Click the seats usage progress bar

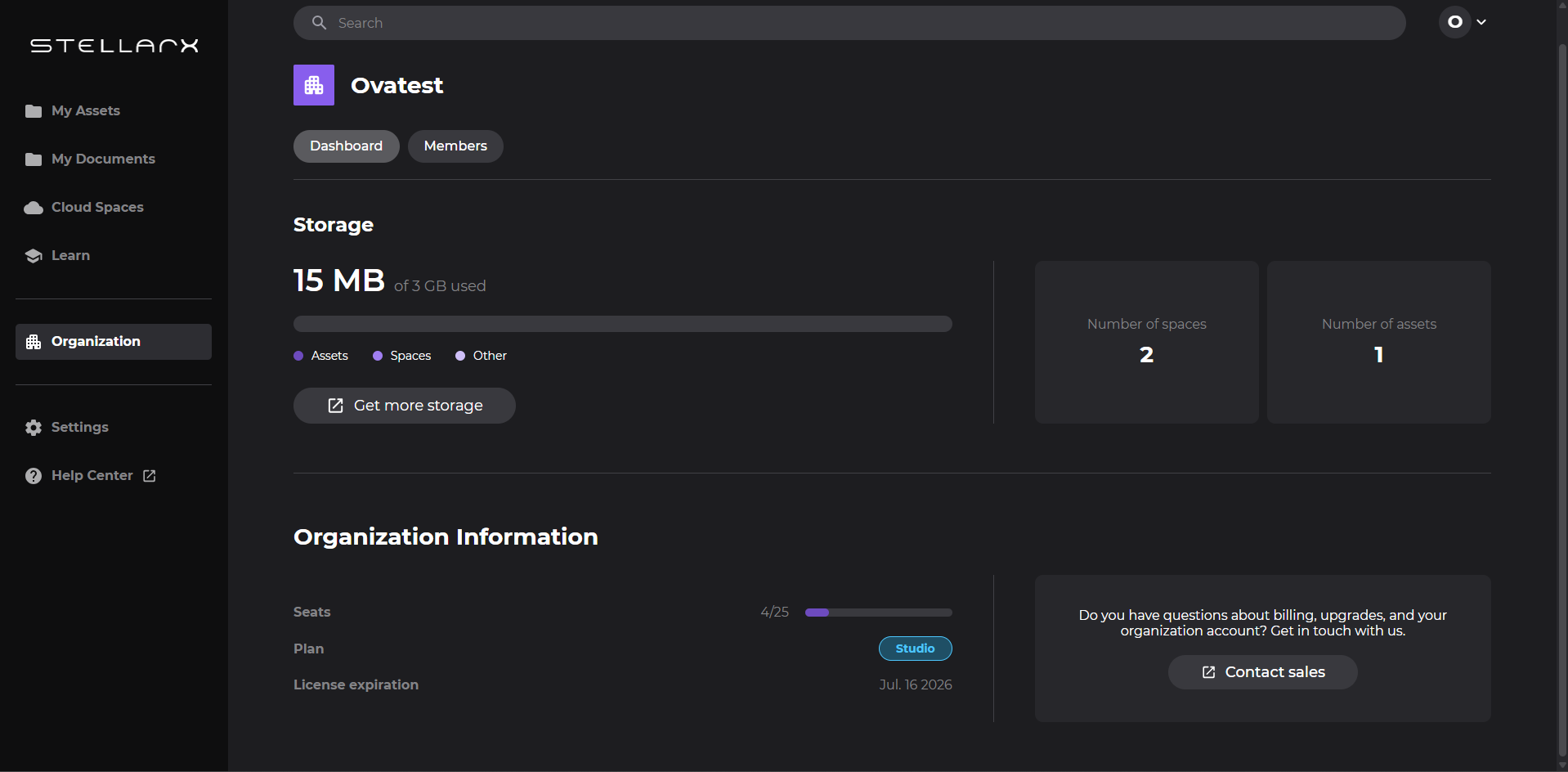tap(878, 613)
